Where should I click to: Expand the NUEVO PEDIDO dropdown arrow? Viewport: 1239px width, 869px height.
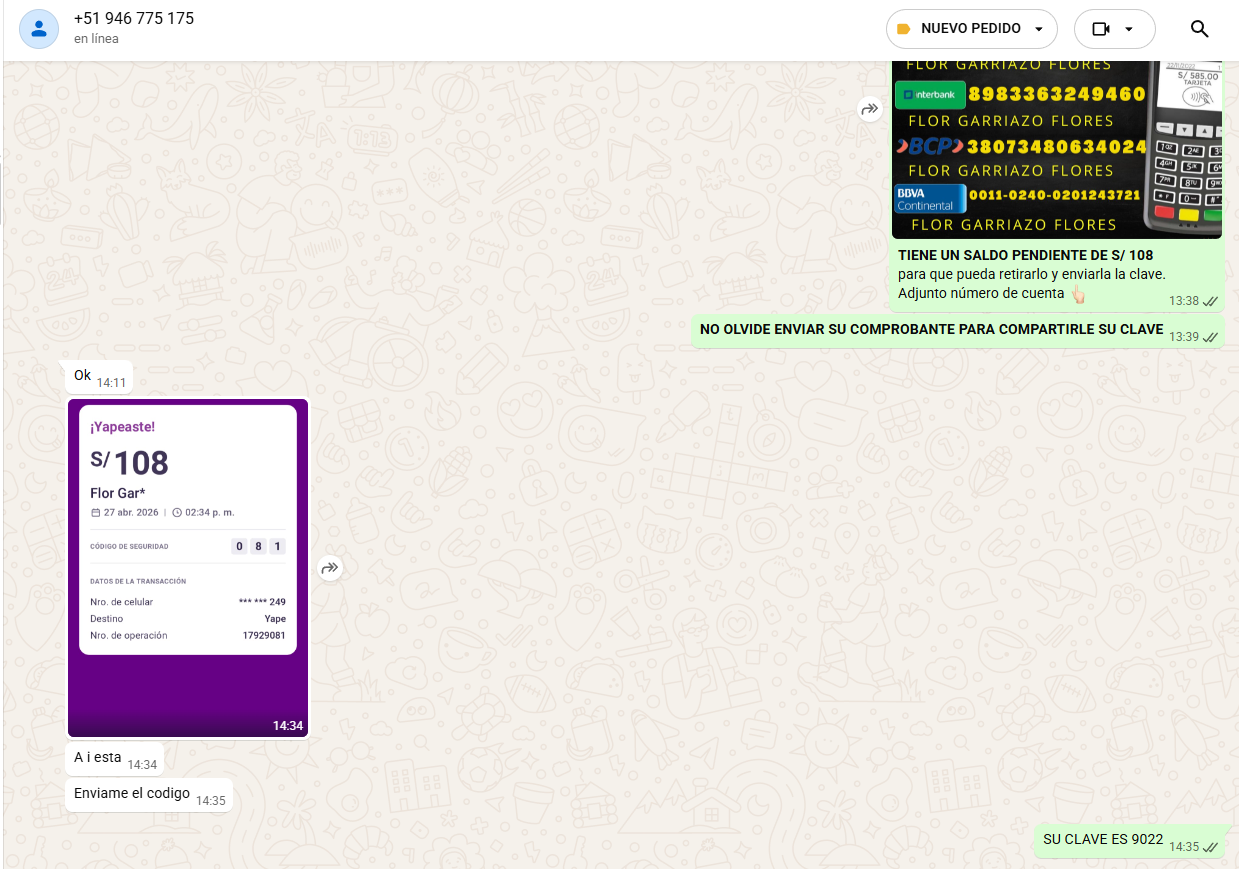pos(1039,29)
